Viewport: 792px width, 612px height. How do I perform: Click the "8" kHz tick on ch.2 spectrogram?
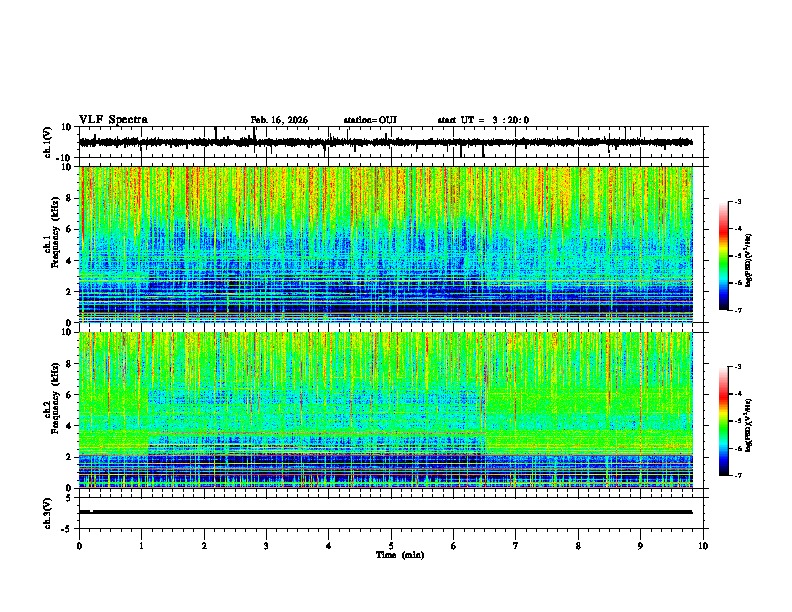click(x=69, y=364)
